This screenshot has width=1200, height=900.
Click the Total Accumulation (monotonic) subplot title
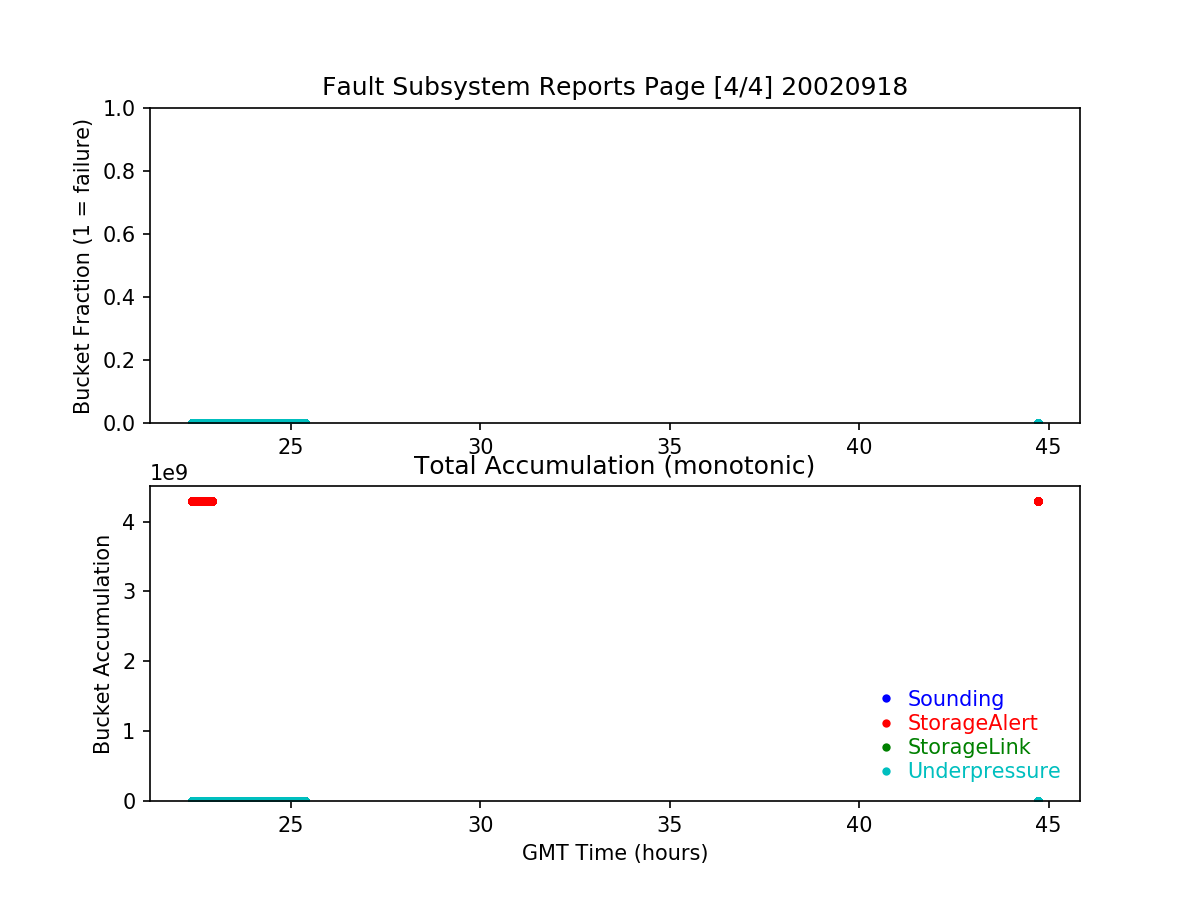[x=614, y=466]
